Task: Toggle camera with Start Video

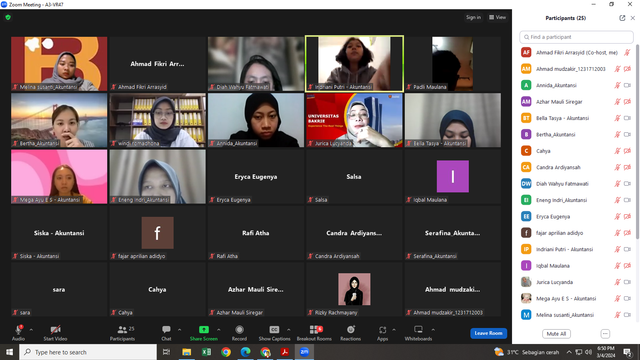Action: coord(56,333)
